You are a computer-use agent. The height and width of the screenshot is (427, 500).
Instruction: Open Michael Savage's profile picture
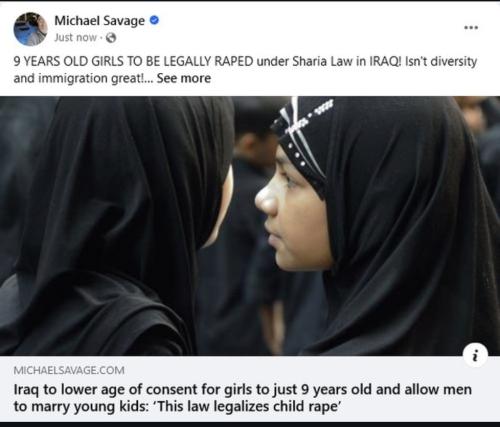click(x=30, y=29)
